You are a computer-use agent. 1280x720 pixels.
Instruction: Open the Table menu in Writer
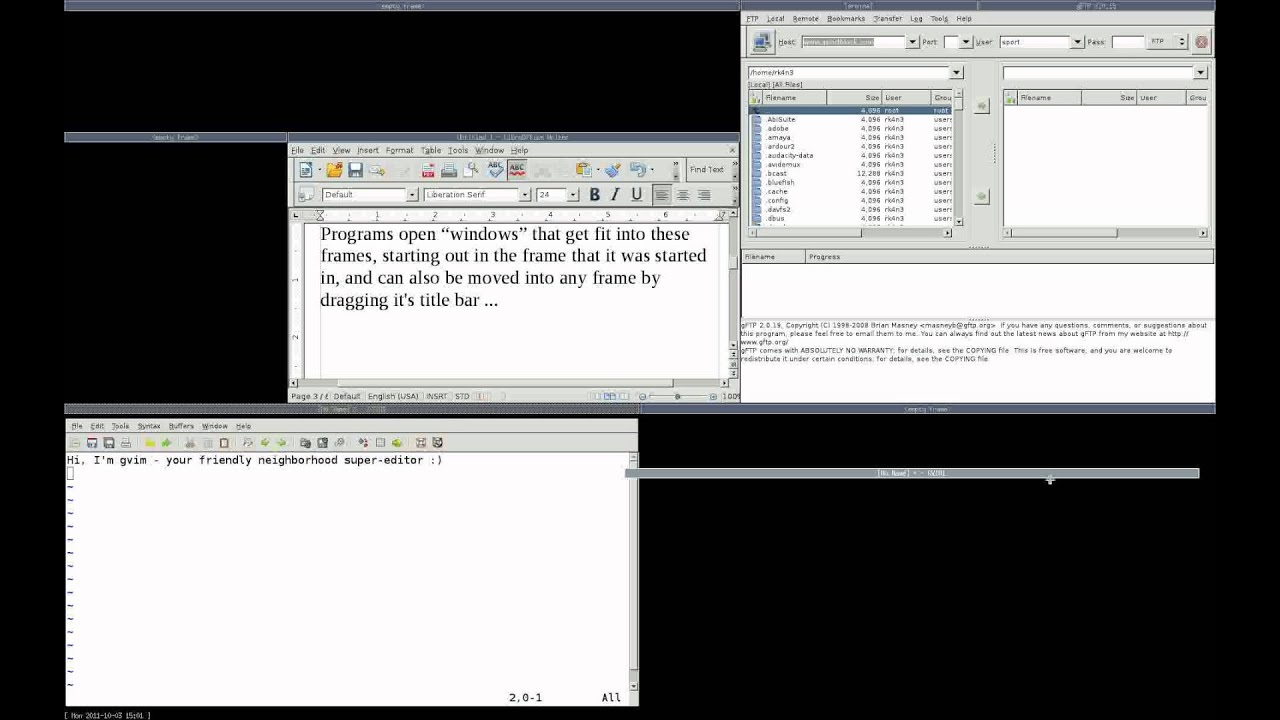click(x=431, y=150)
